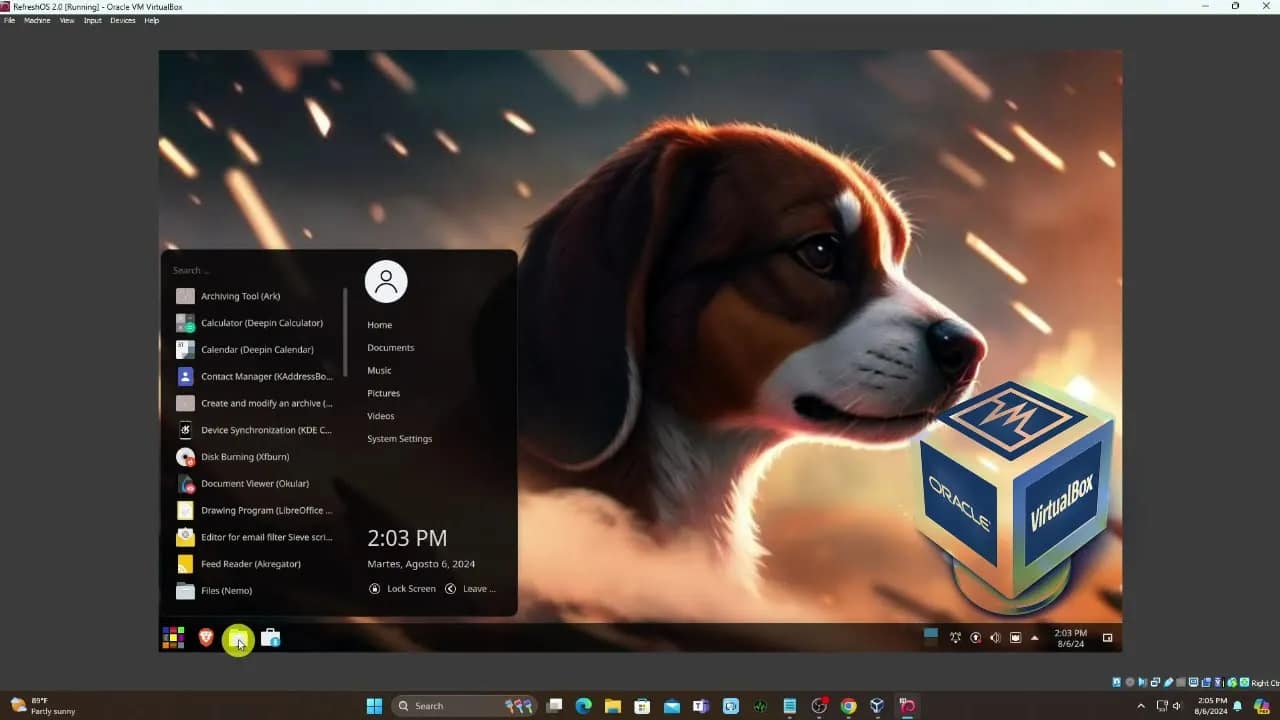This screenshot has height=720, width=1280.
Task: Click the red shield icon on the panel
Action: 205,637
